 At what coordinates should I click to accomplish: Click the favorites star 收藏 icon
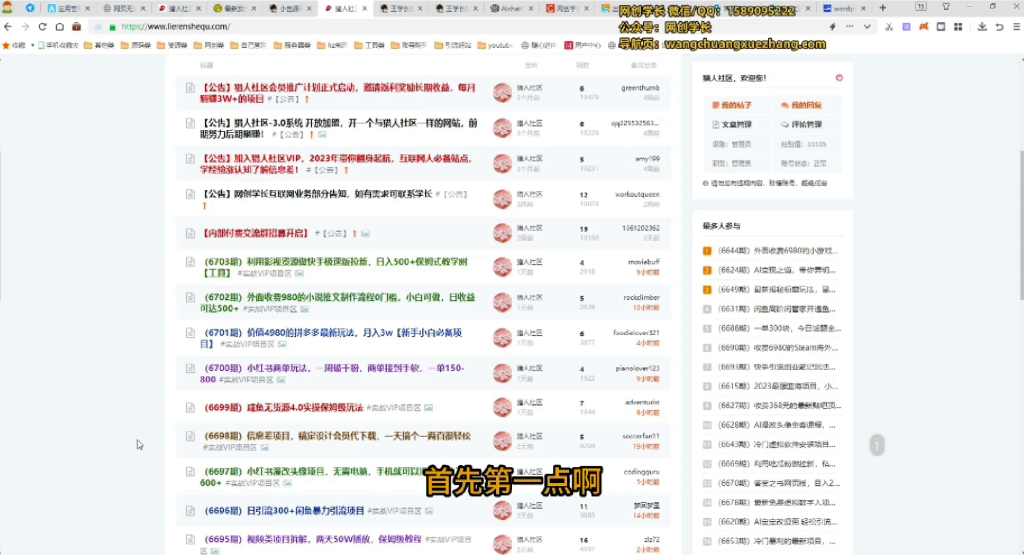[13, 45]
